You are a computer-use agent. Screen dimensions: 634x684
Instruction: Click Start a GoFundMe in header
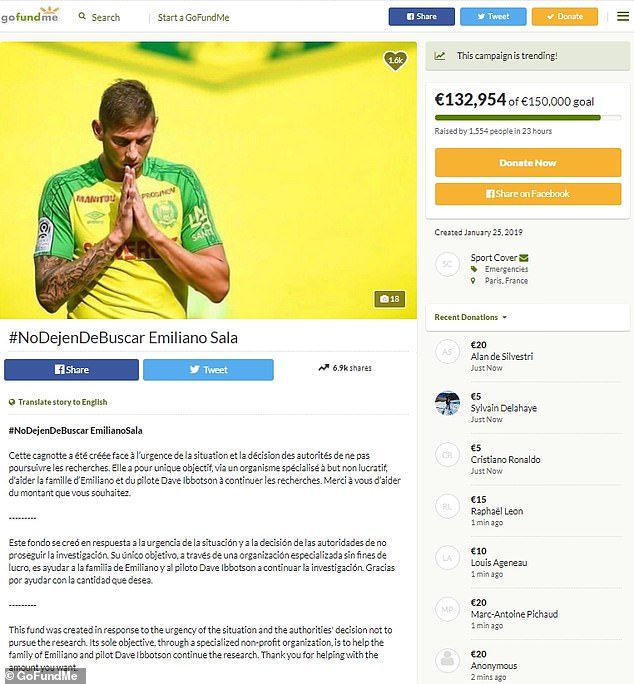click(x=193, y=17)
